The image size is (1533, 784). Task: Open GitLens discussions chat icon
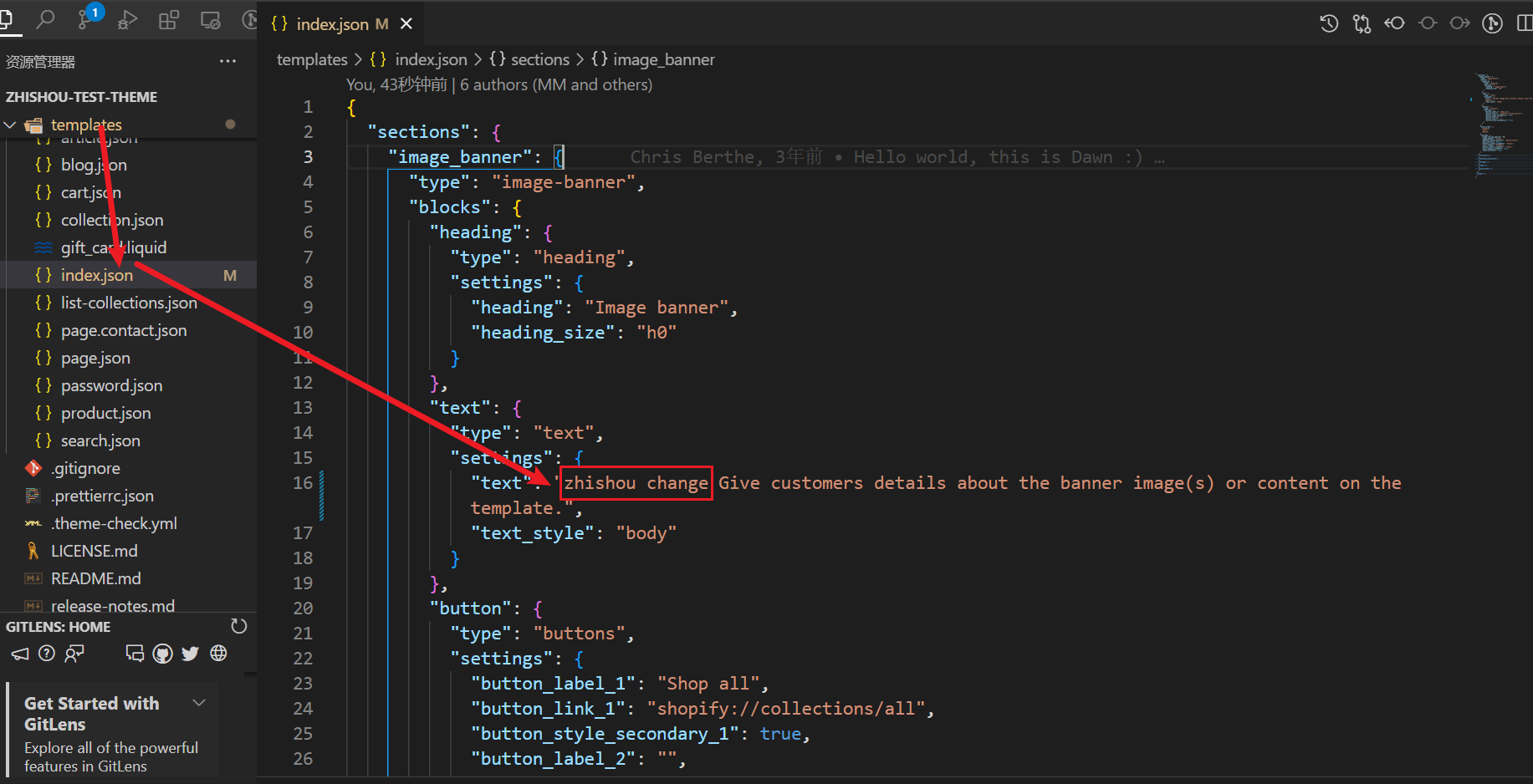coord(135,654)
